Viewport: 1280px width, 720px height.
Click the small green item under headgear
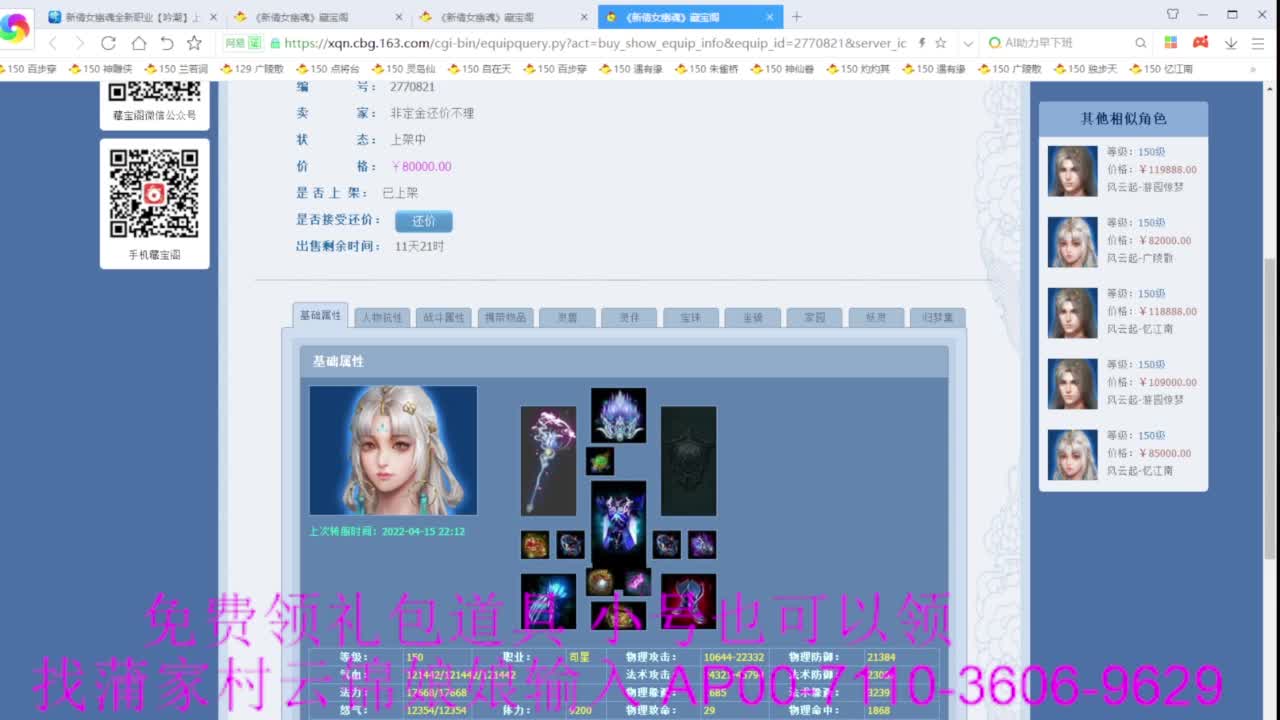600,461
